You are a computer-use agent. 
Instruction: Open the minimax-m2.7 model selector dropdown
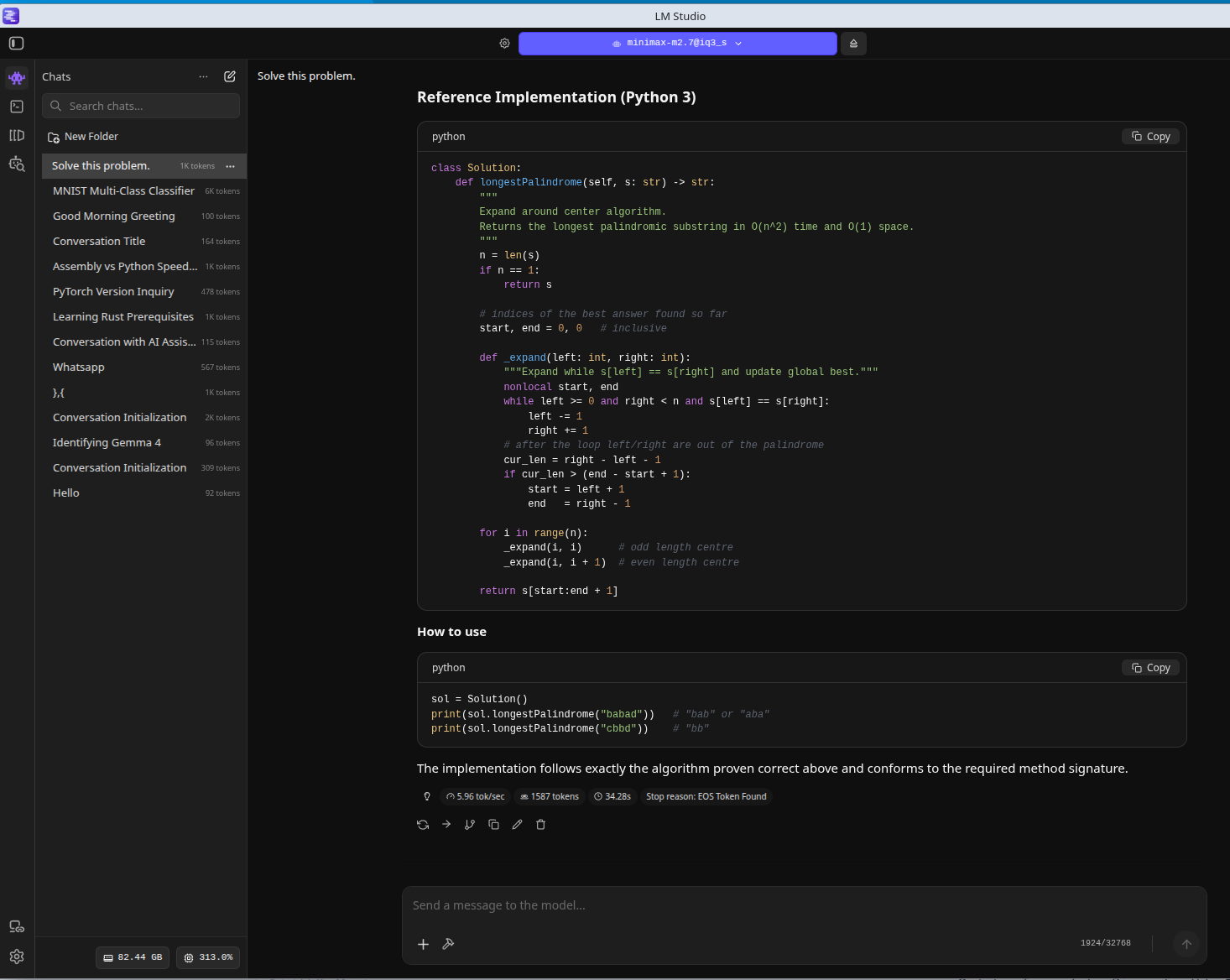[677, 44]
